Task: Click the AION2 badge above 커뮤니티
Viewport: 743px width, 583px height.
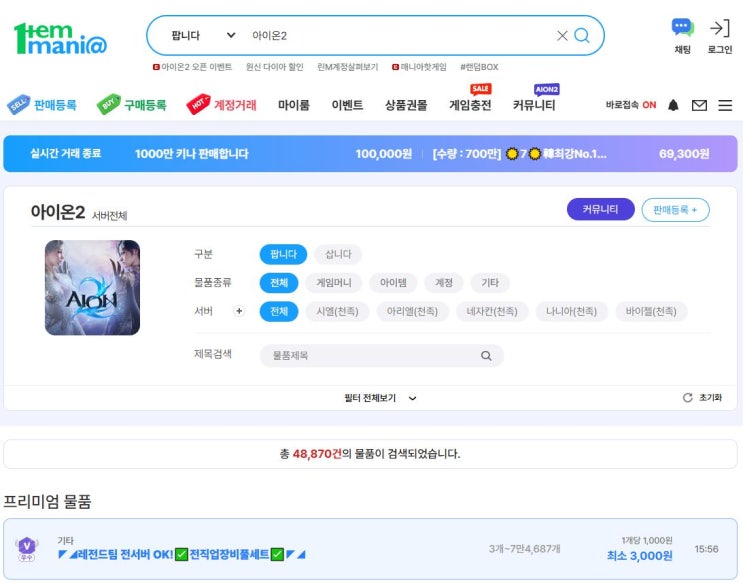Action: coord(546,89)
